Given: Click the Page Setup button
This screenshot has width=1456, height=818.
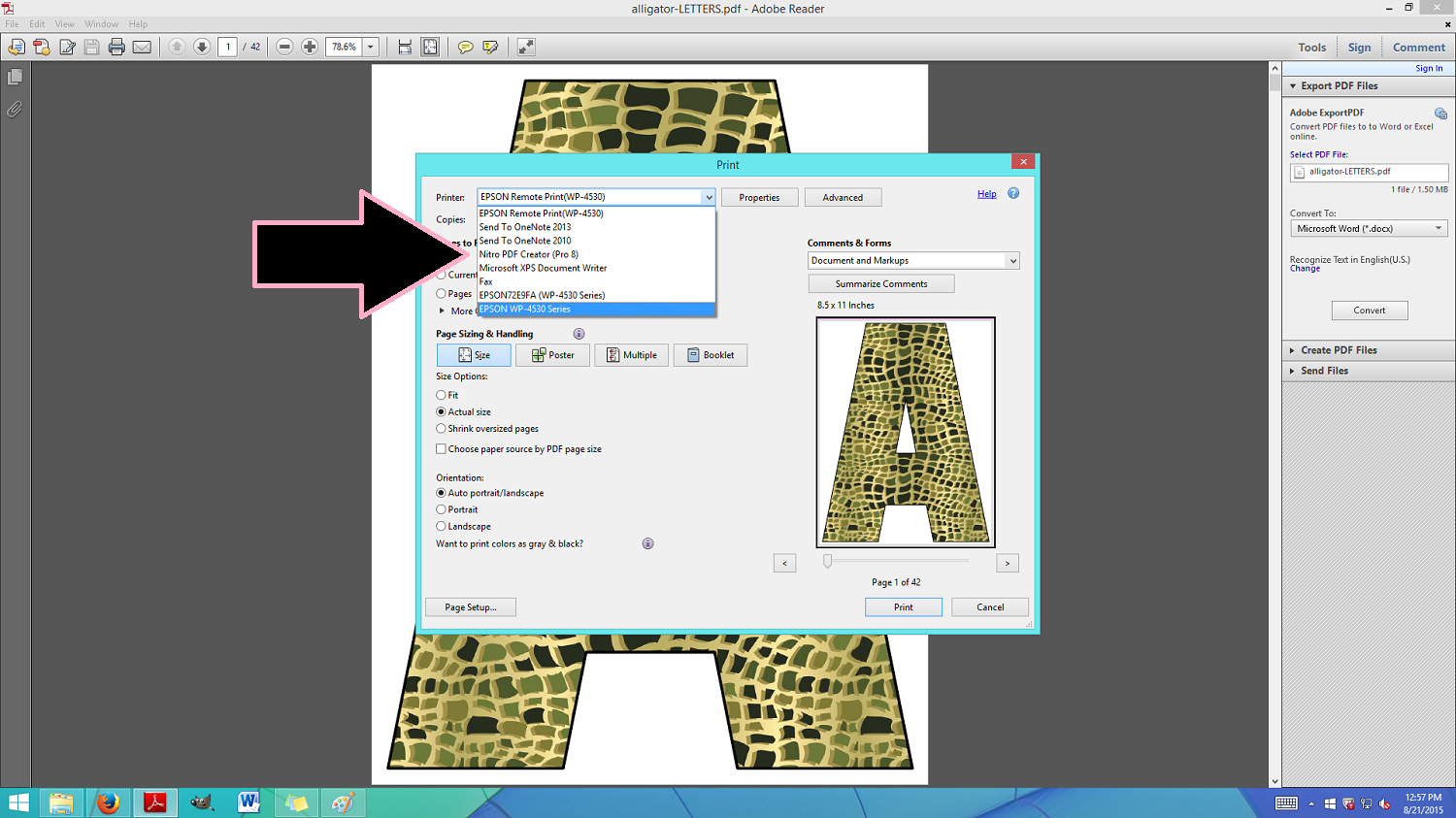Looking at the screenshot, I should [471, 606].
